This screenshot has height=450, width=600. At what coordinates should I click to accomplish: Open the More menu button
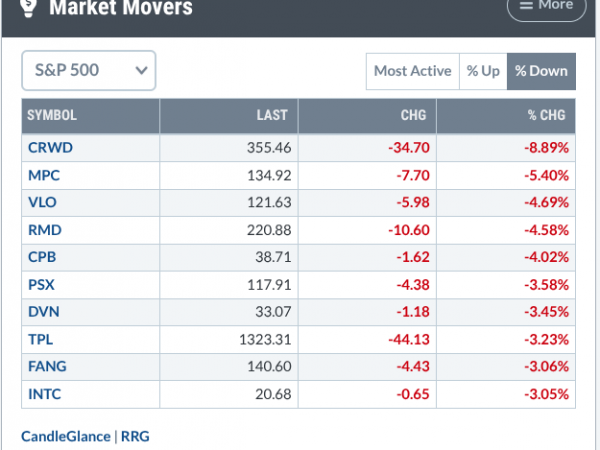546,8
